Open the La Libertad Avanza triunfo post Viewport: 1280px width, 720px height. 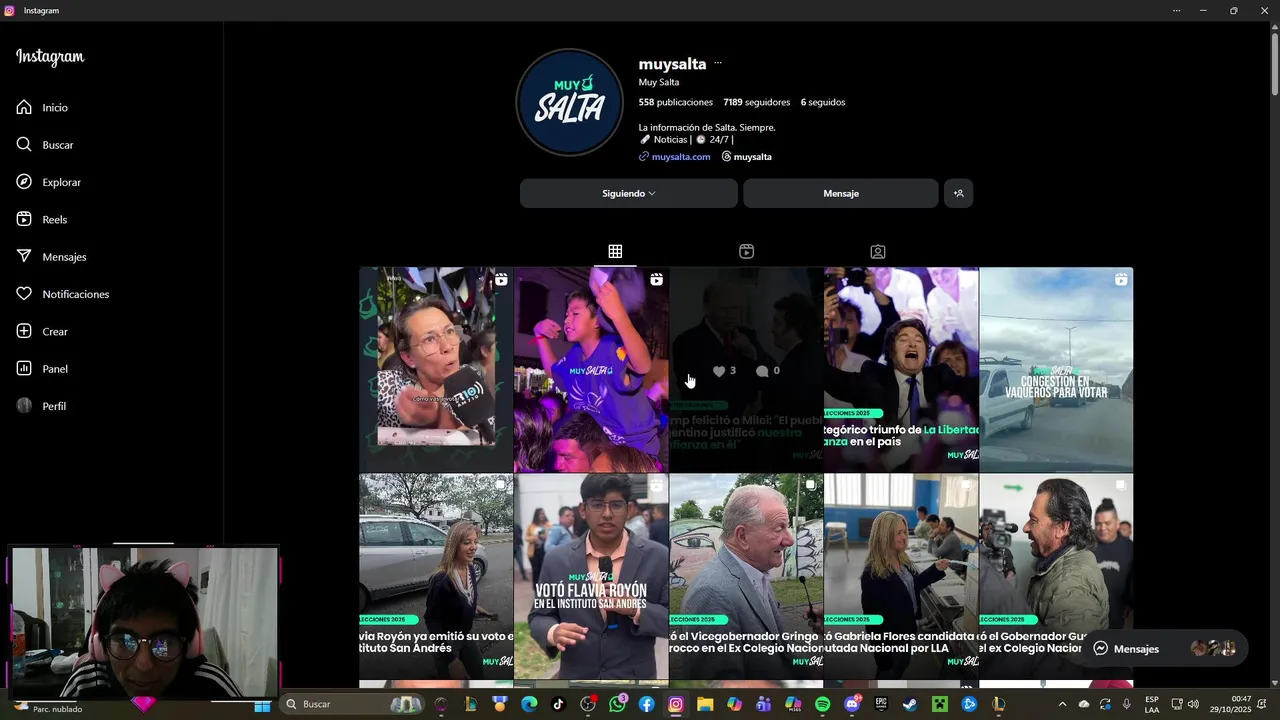point(901,369)
